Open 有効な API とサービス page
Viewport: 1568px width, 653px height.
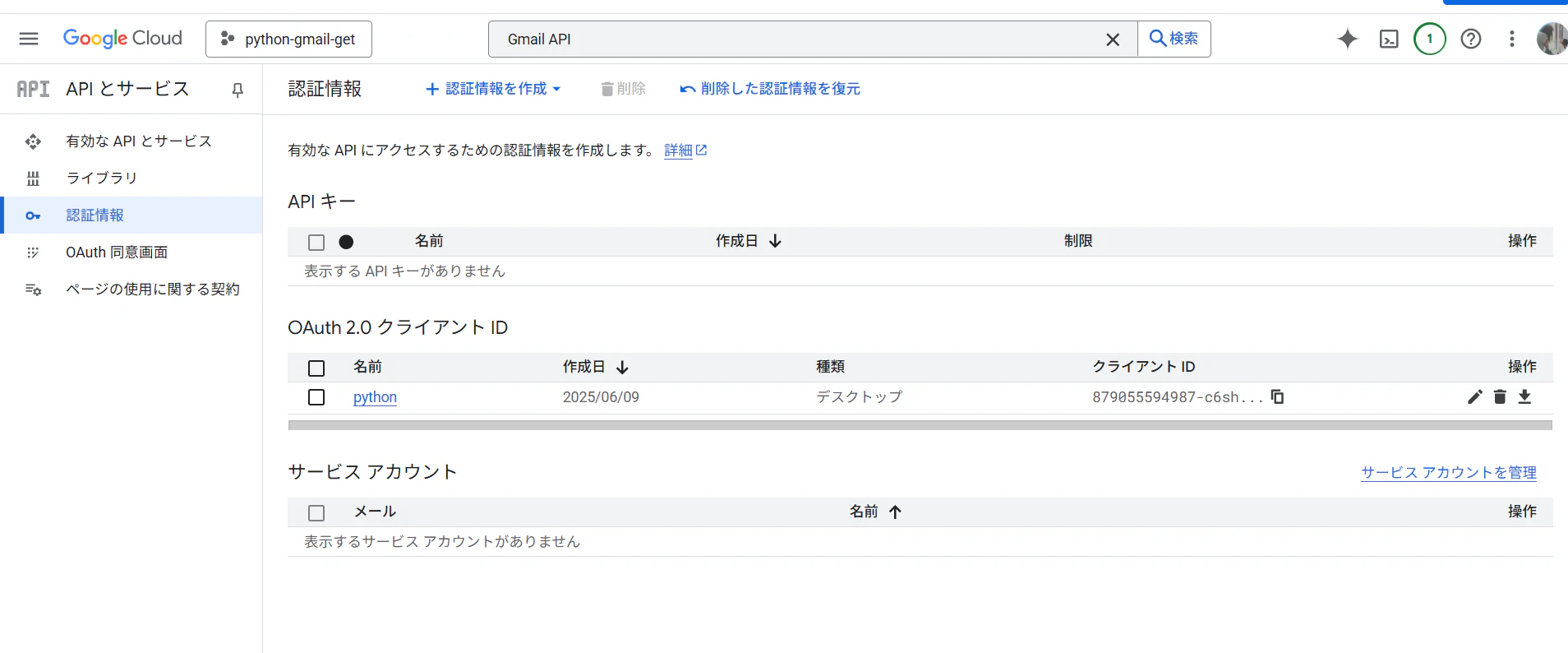[x=139, y=141]
